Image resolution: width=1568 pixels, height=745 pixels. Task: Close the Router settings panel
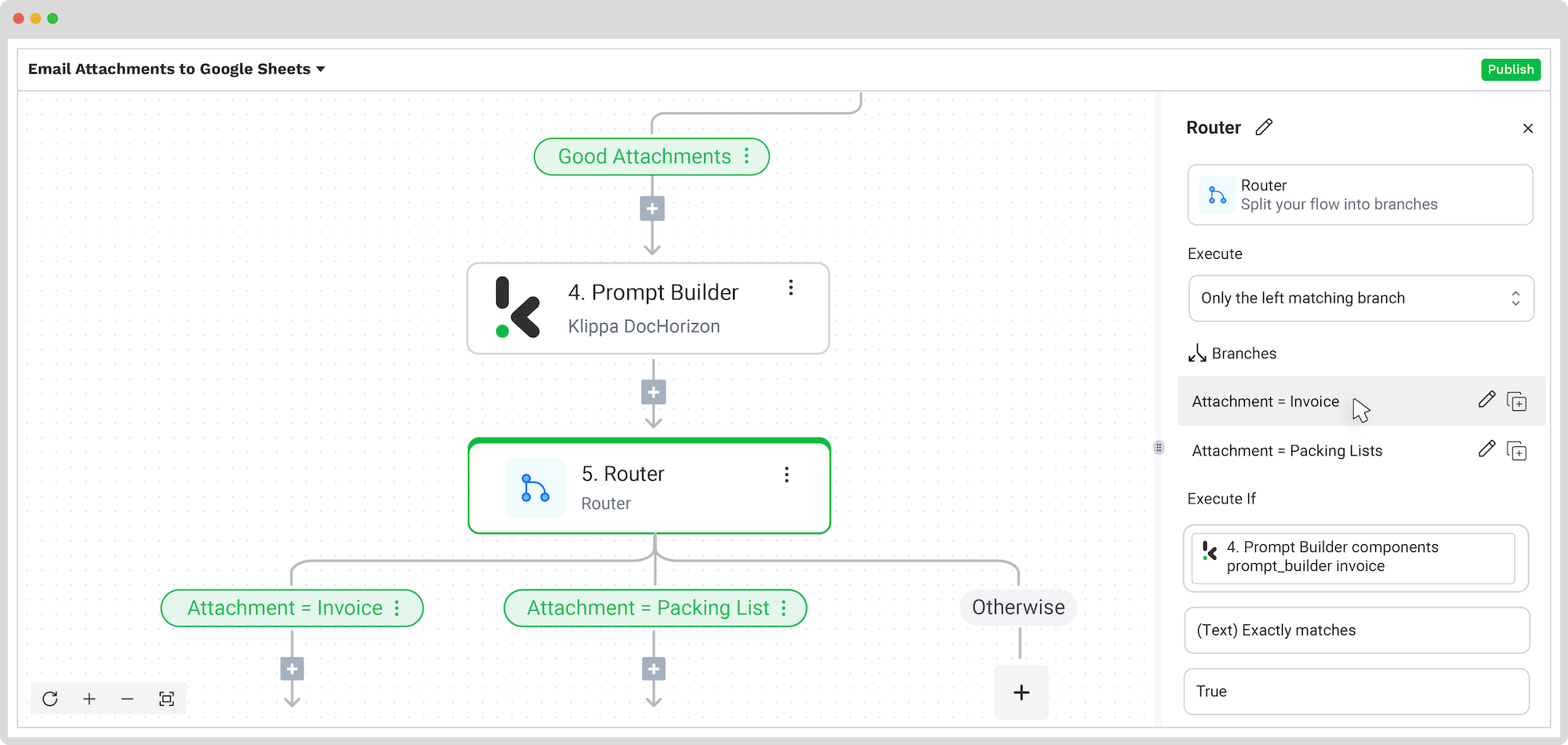tap(1528, 129)
